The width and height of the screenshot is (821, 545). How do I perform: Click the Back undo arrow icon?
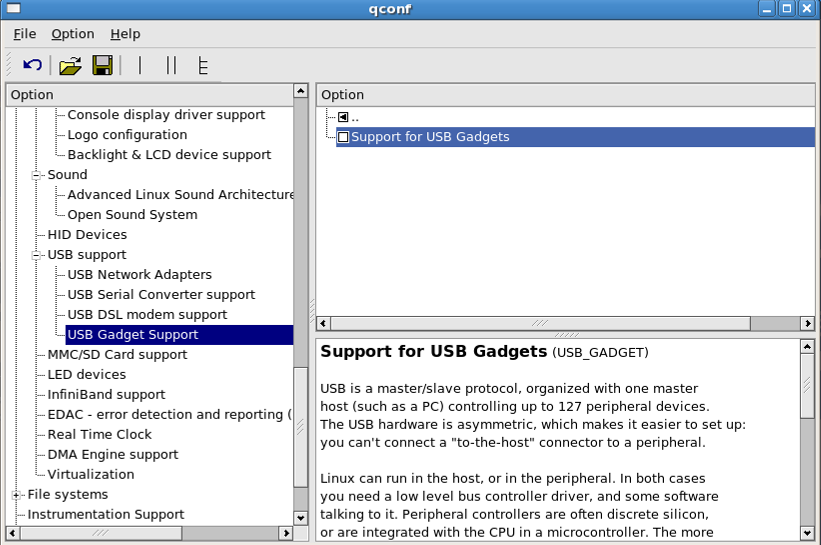click(32, 65)
